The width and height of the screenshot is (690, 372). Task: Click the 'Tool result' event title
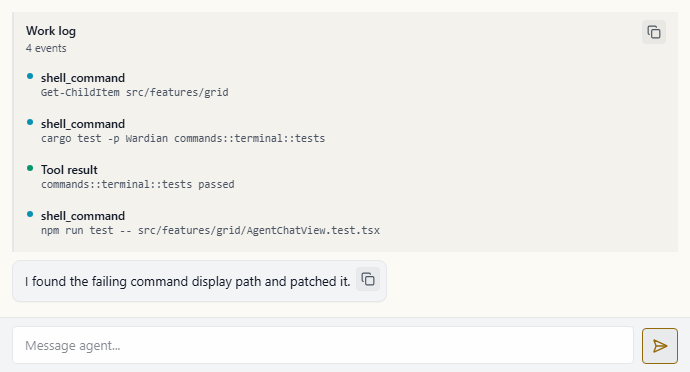(x=69, y=169)
